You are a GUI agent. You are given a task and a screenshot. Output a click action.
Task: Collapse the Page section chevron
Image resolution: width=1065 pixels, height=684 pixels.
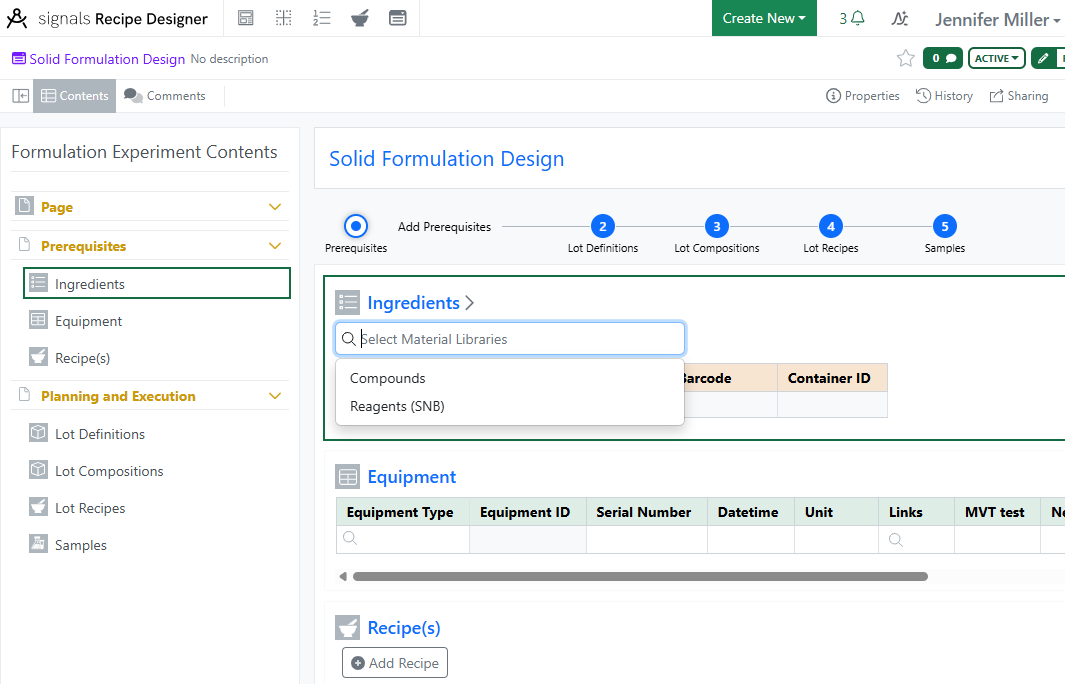point(275,206)
